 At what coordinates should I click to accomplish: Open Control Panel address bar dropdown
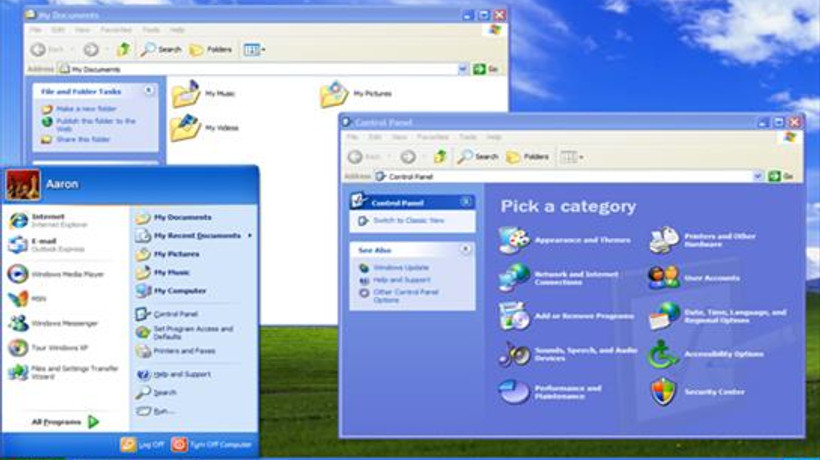pos(758,177)
